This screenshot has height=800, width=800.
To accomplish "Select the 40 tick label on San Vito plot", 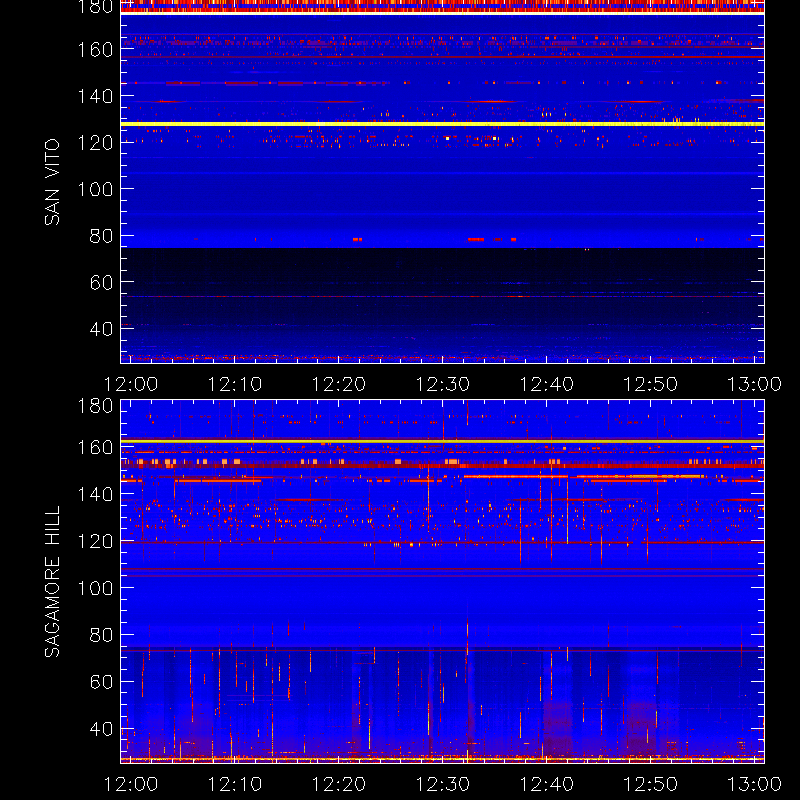I will coord(101,329).
